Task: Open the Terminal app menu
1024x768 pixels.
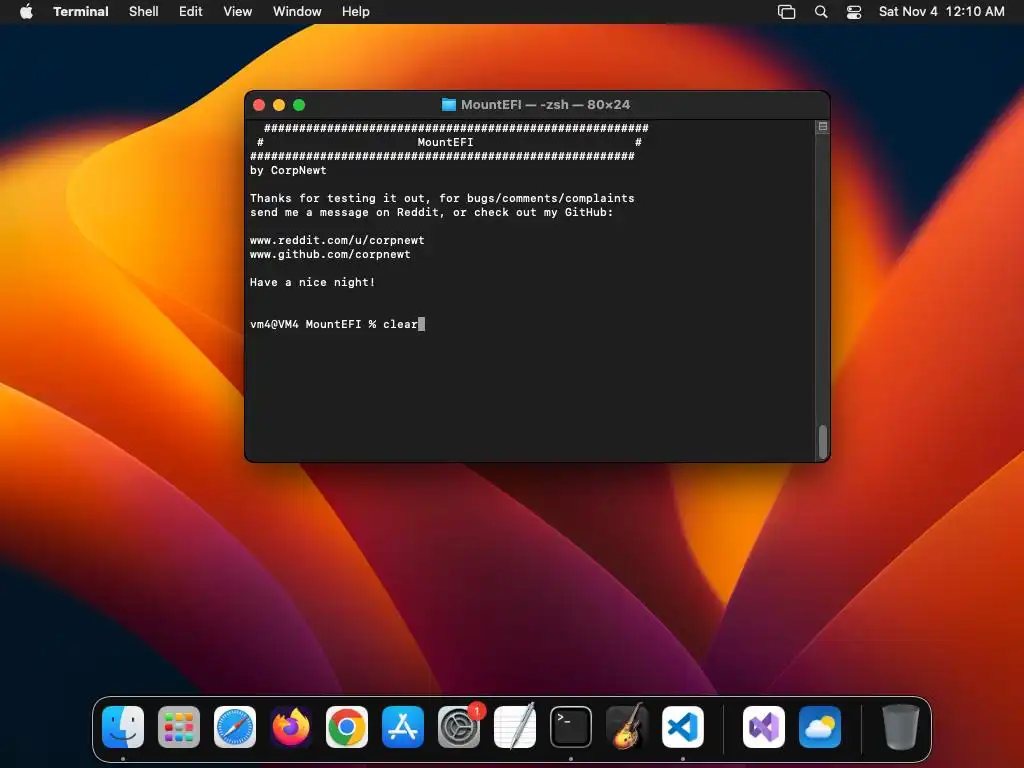Action: (80, 11)
